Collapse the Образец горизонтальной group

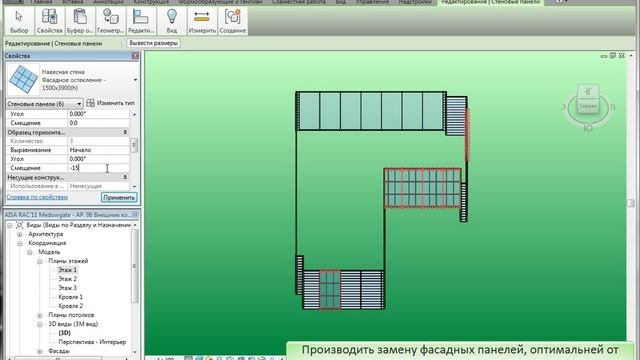(x=125, y=132)
